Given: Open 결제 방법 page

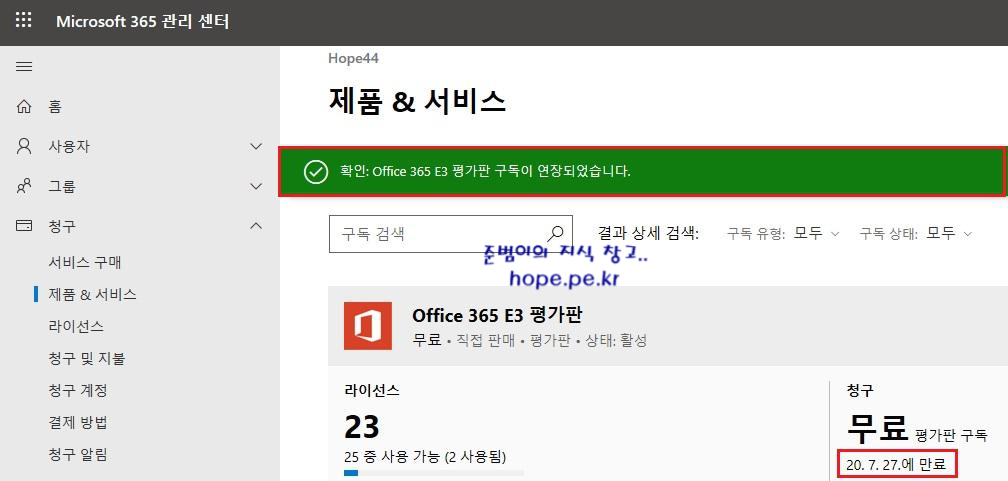Looking at the screenshot, I should (78, 423).
